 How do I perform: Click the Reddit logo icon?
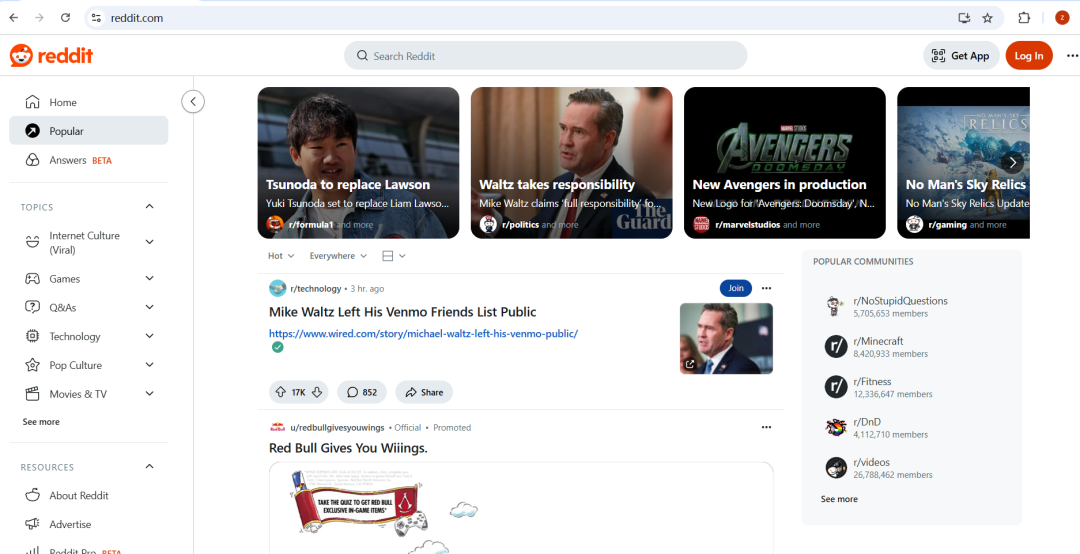click(x=21, y=56)
